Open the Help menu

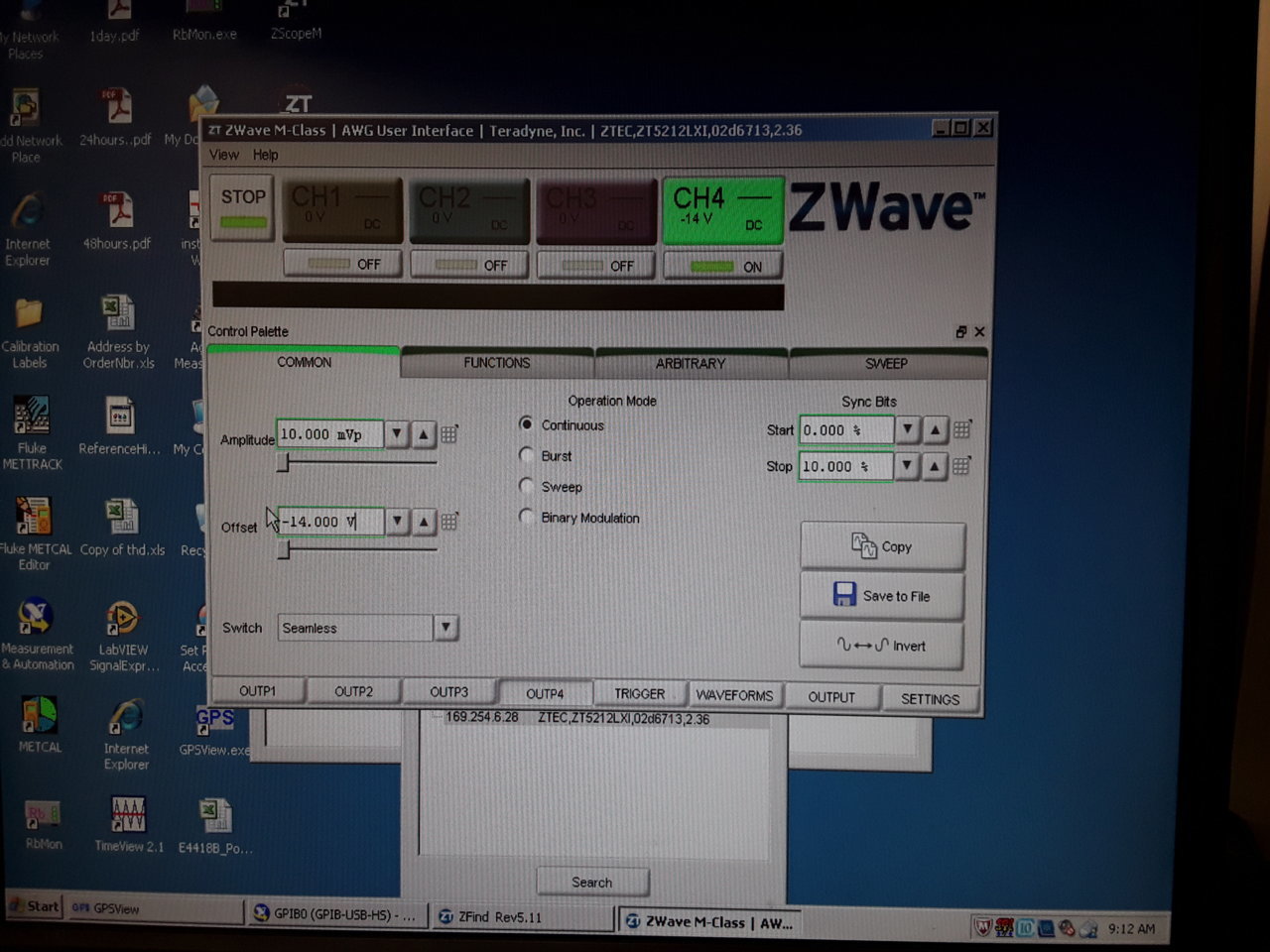(265, 155)
